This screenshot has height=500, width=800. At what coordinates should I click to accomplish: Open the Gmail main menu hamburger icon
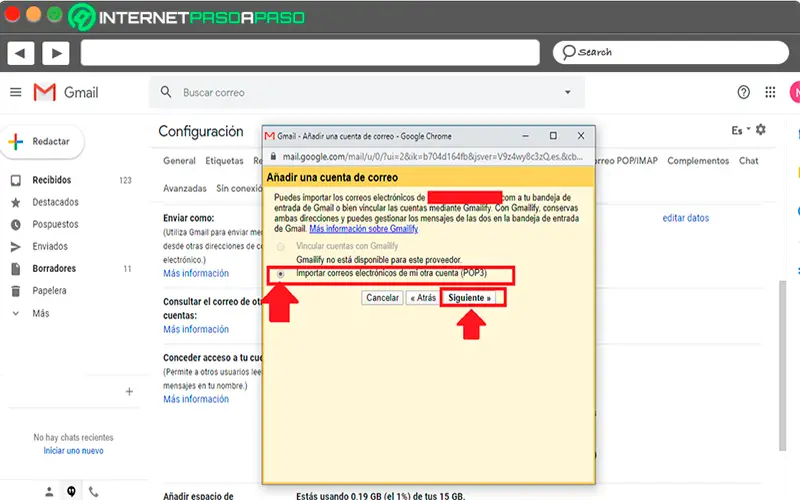(x=16, y=92)
